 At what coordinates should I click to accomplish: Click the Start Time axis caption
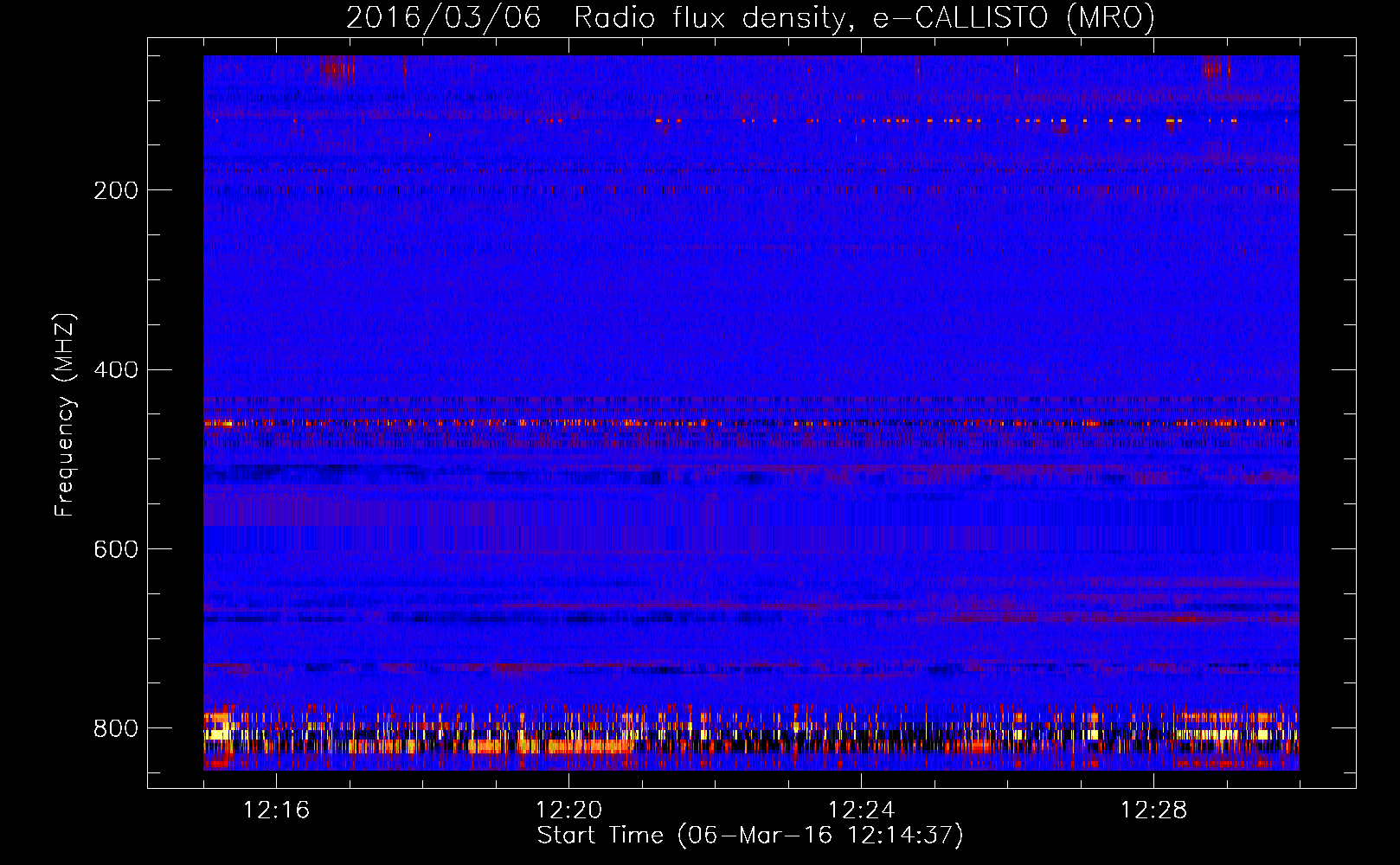tap(750, 836)
